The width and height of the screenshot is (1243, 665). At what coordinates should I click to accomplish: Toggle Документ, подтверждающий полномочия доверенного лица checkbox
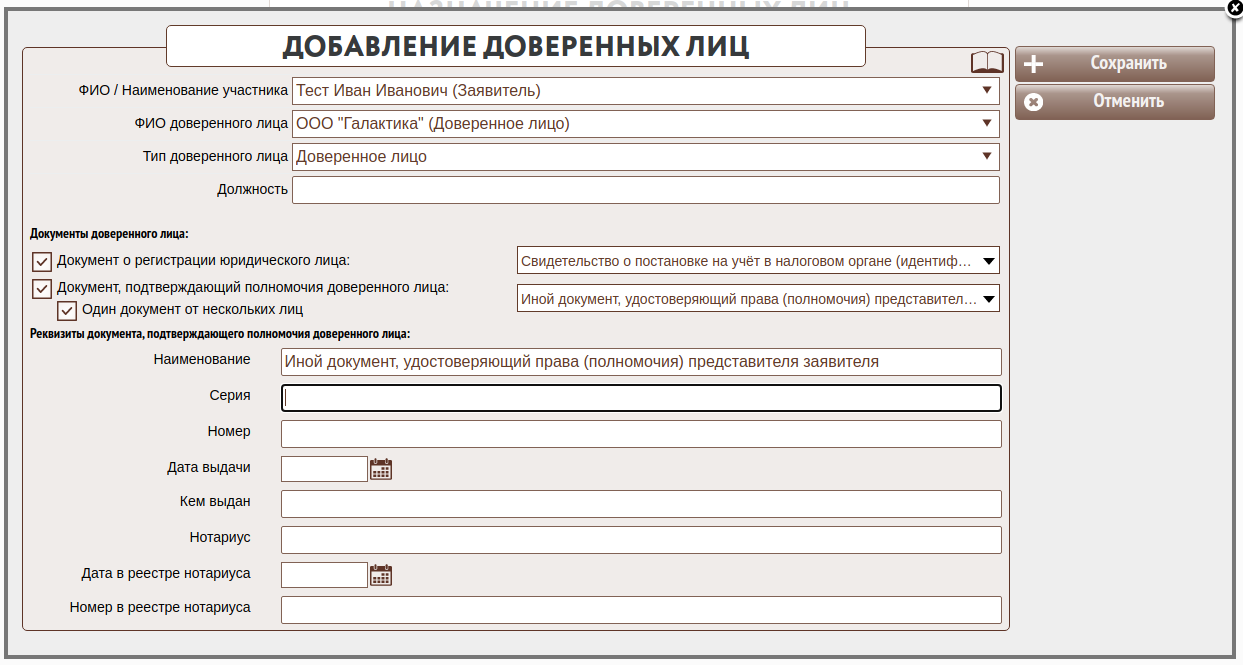tap(42, 289)
